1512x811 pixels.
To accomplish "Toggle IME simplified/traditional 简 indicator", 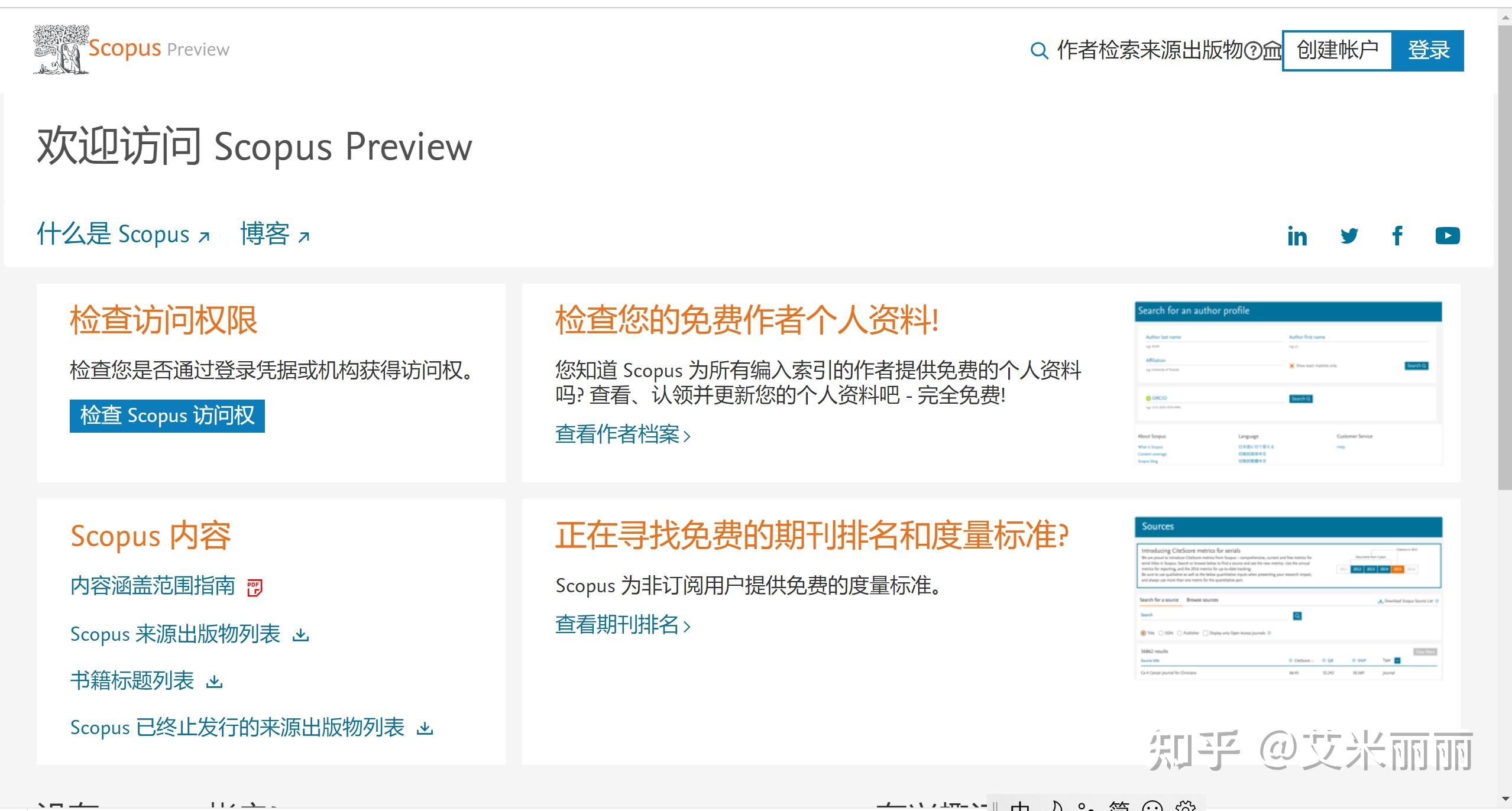I will pos(1119,806).
